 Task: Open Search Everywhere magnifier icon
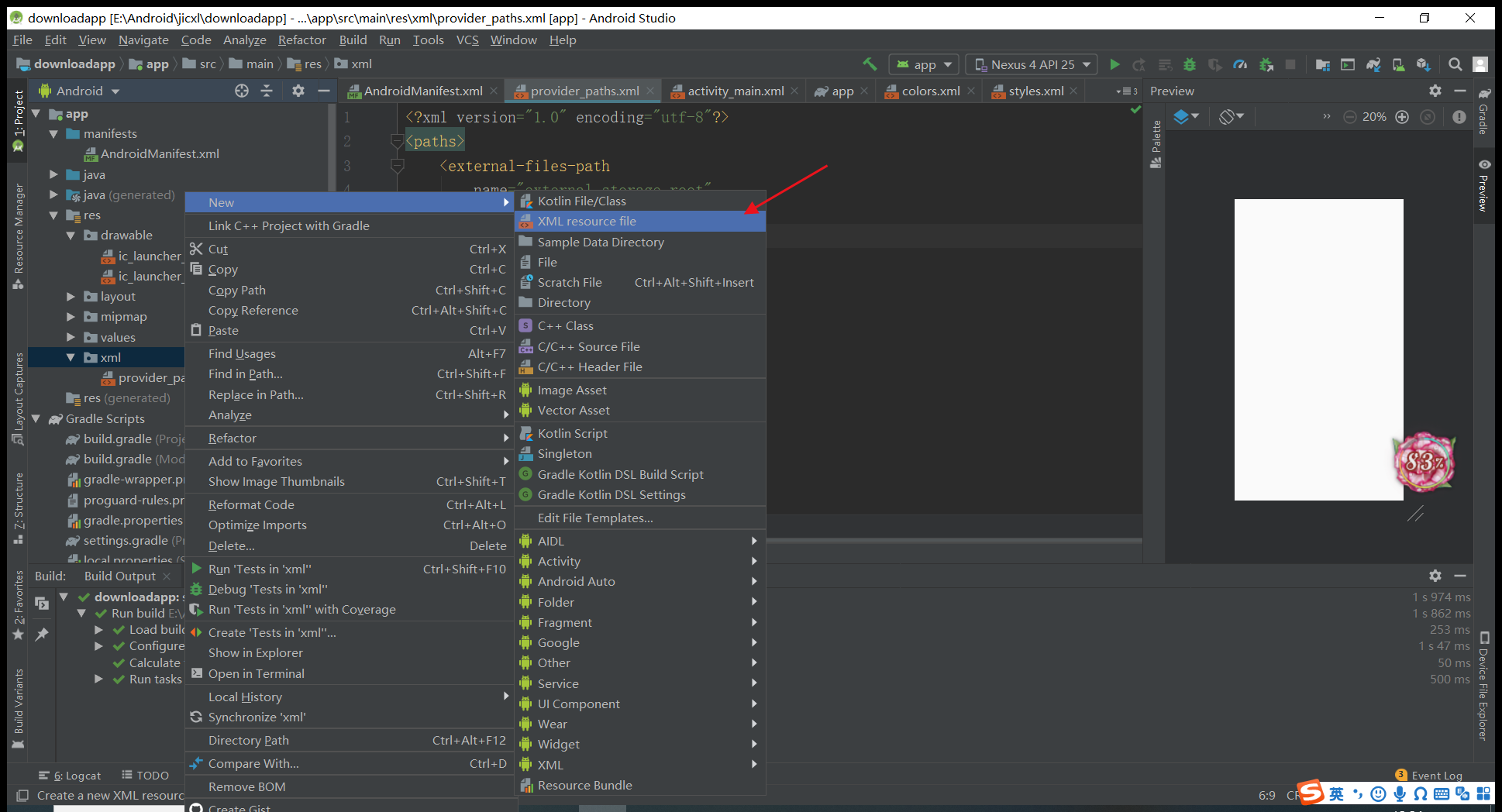(1455, 64)
